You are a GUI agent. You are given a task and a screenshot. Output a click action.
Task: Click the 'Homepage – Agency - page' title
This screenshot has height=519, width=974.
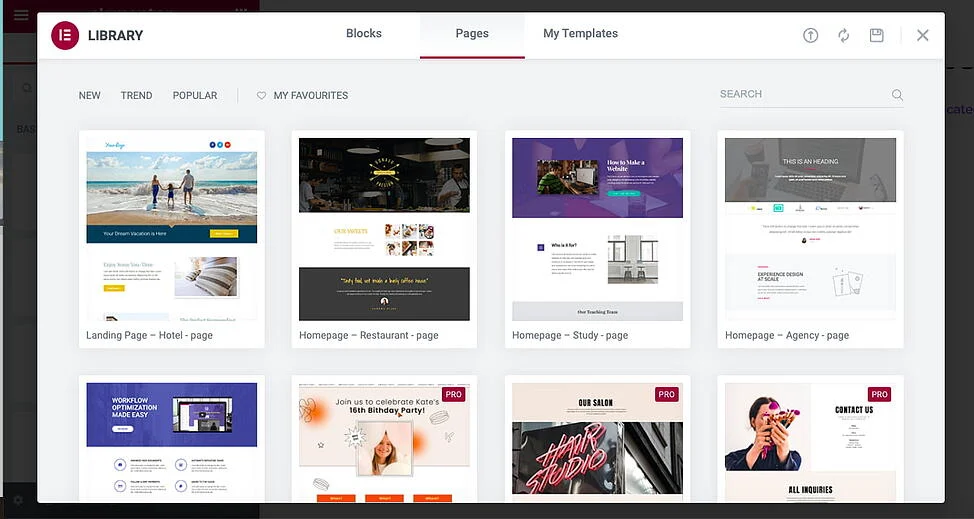click(x=786, y=335)
